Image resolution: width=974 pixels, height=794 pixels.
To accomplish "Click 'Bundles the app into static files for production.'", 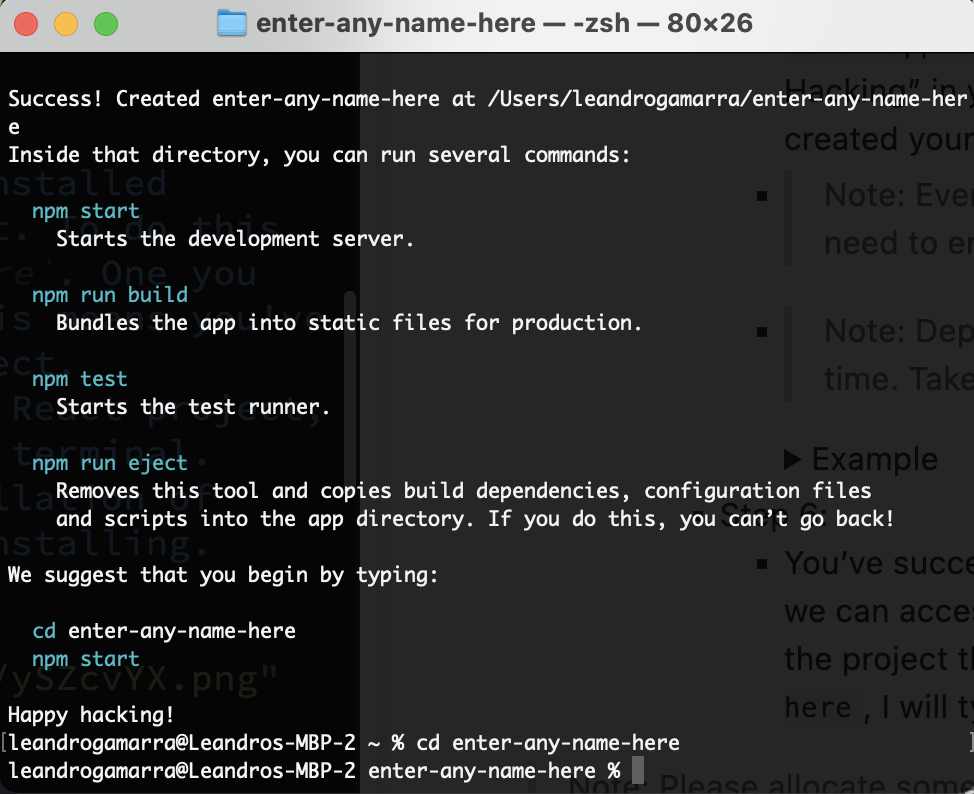I will (348, 323).
